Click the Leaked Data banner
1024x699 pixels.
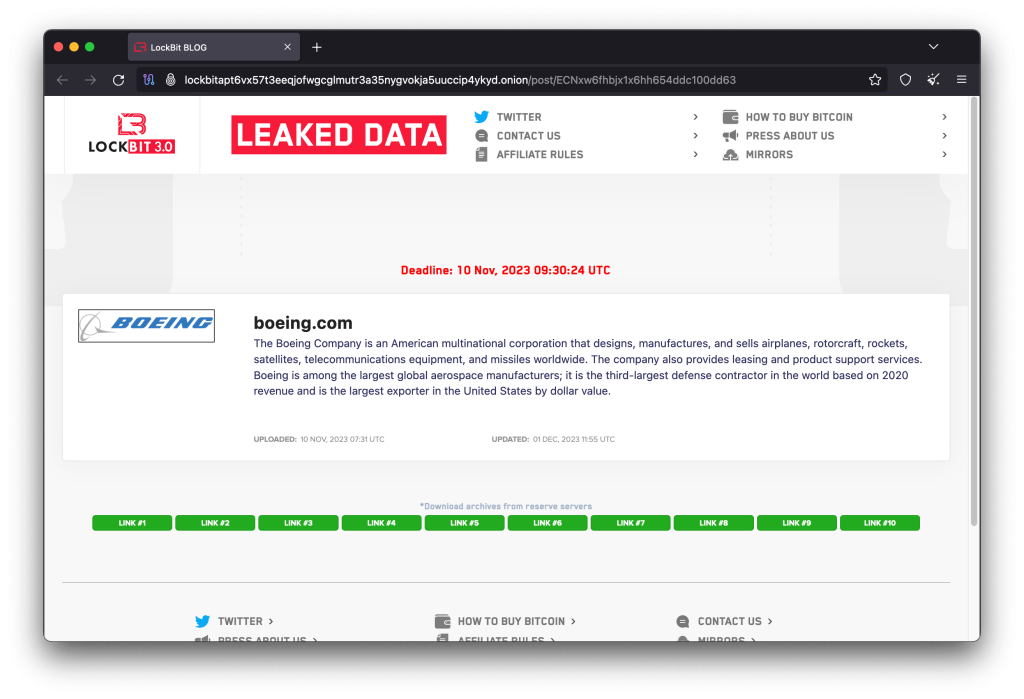[339, 135]
